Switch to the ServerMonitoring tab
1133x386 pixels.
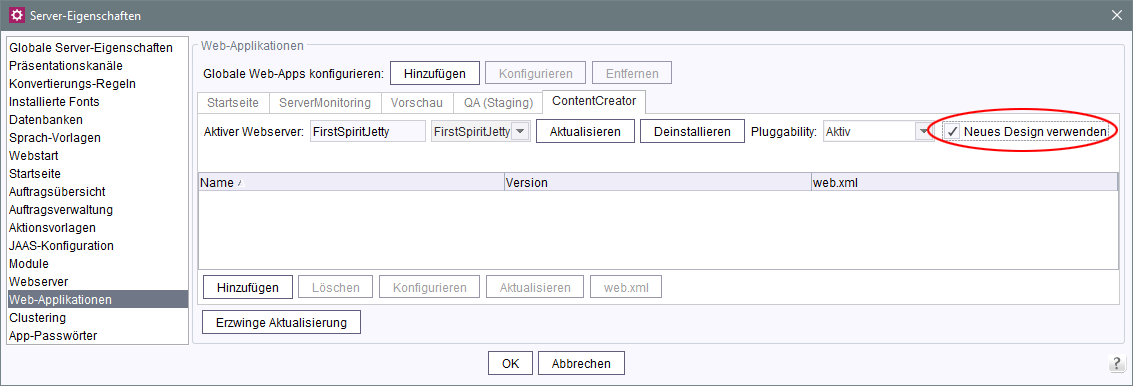tap(325, 103)
